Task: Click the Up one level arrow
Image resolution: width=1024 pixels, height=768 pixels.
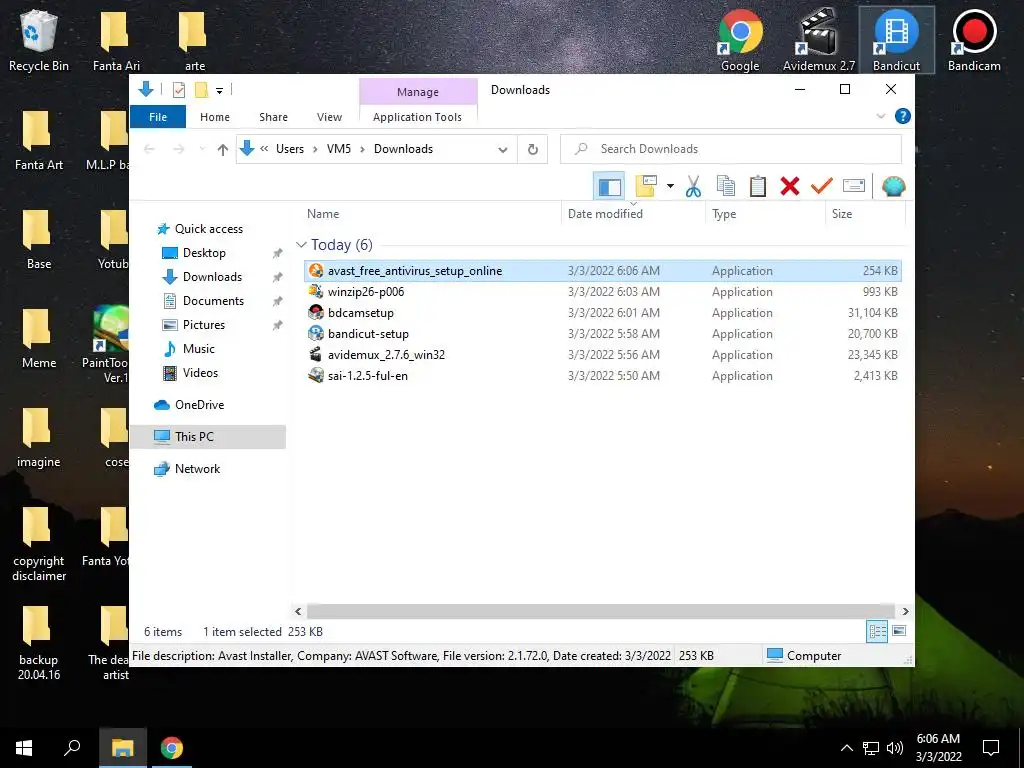Action: (223, 150)
